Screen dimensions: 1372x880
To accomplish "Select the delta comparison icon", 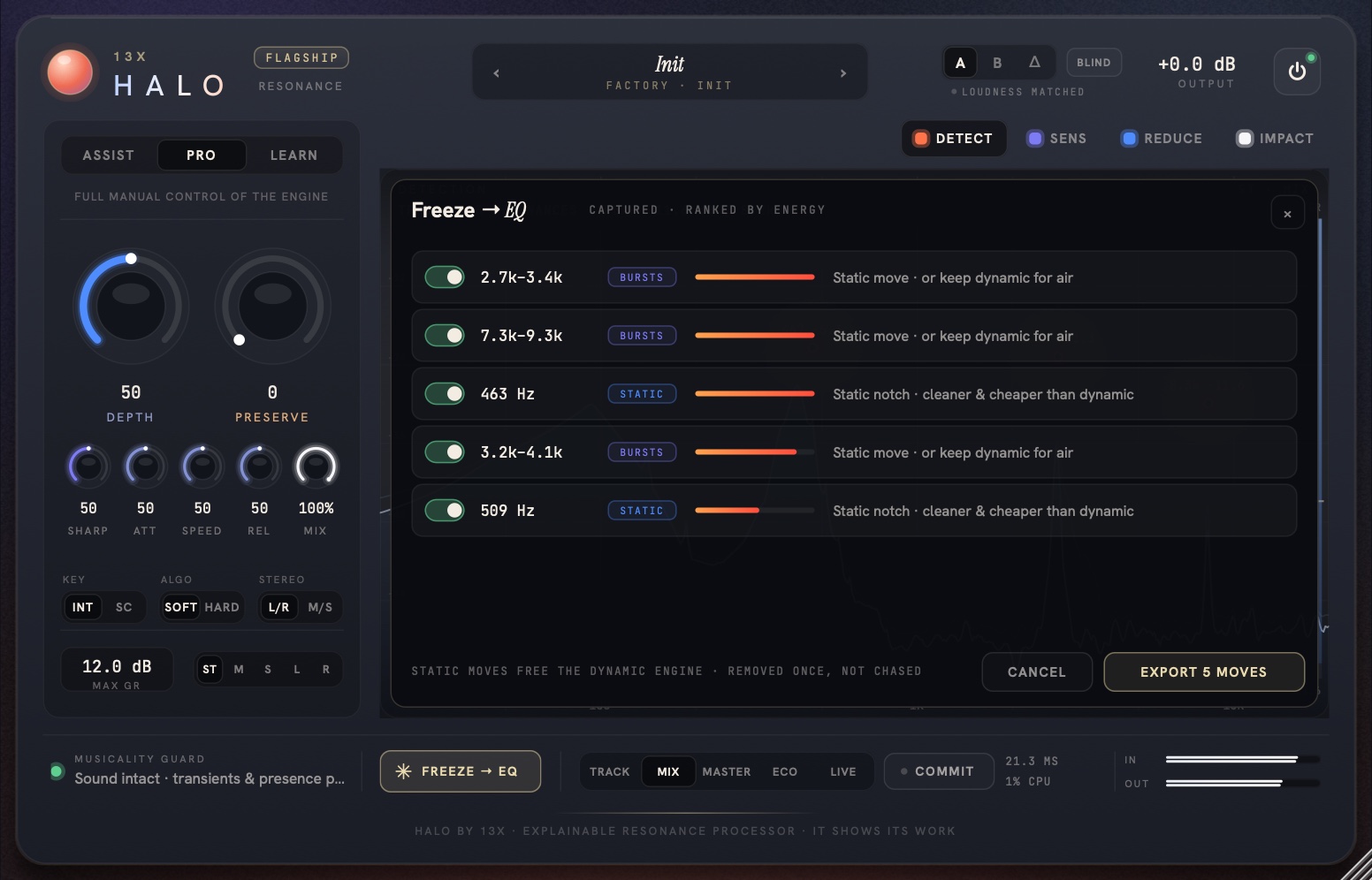I will 1034,63.
